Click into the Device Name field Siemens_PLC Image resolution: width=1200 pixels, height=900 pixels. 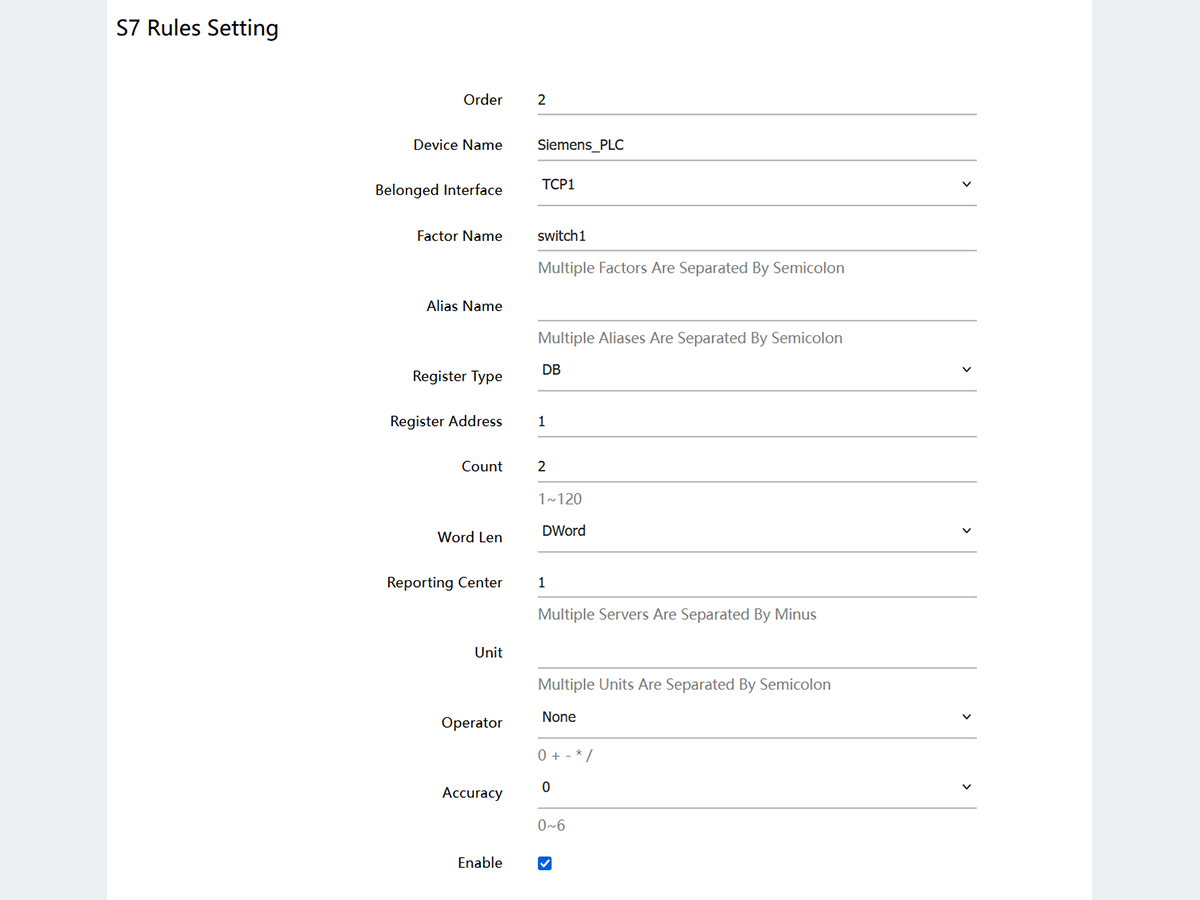point(757,145)
